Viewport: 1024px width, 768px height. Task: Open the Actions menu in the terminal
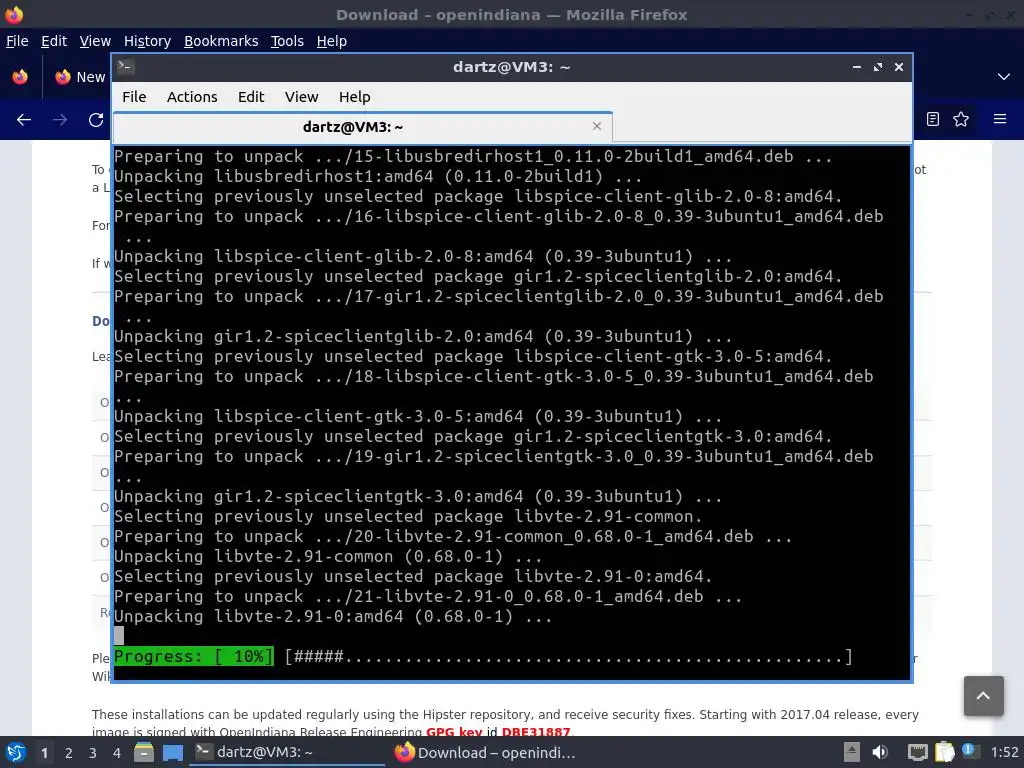(192, 97)
